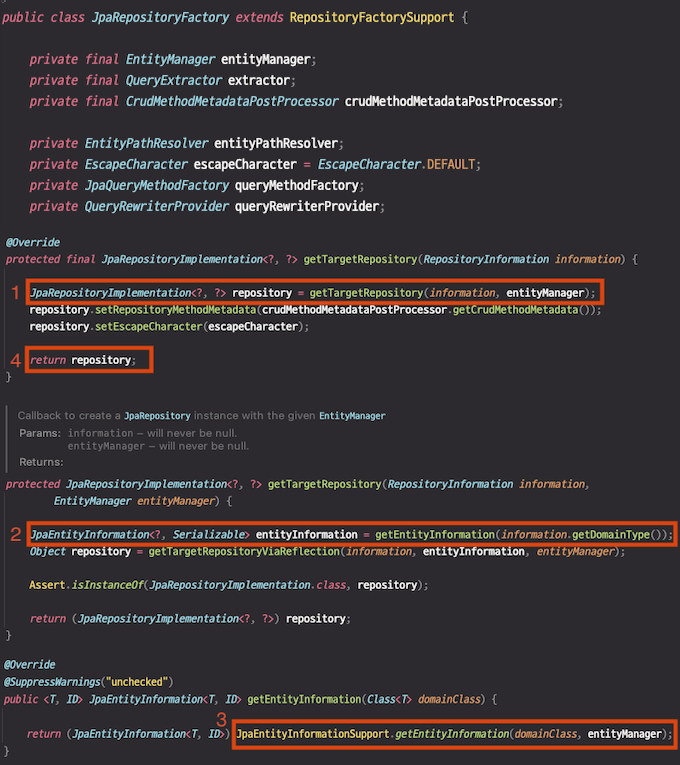
Task: Click the getCrudMethodMetadata method call
Action: tap(516, 310)
